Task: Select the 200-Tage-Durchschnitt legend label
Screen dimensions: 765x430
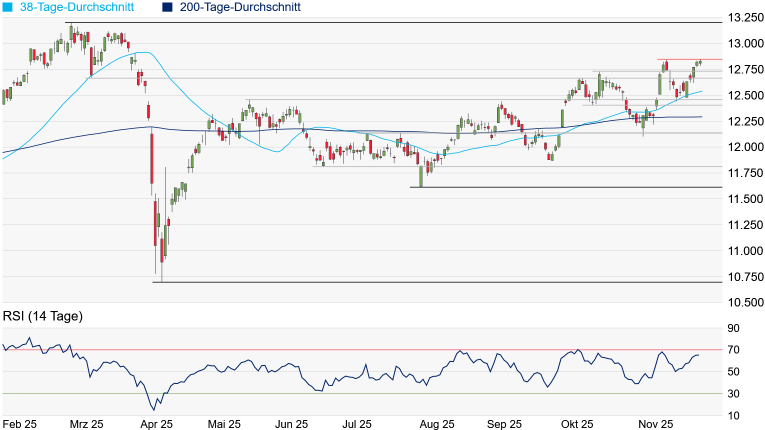Action: click(241, 7)
